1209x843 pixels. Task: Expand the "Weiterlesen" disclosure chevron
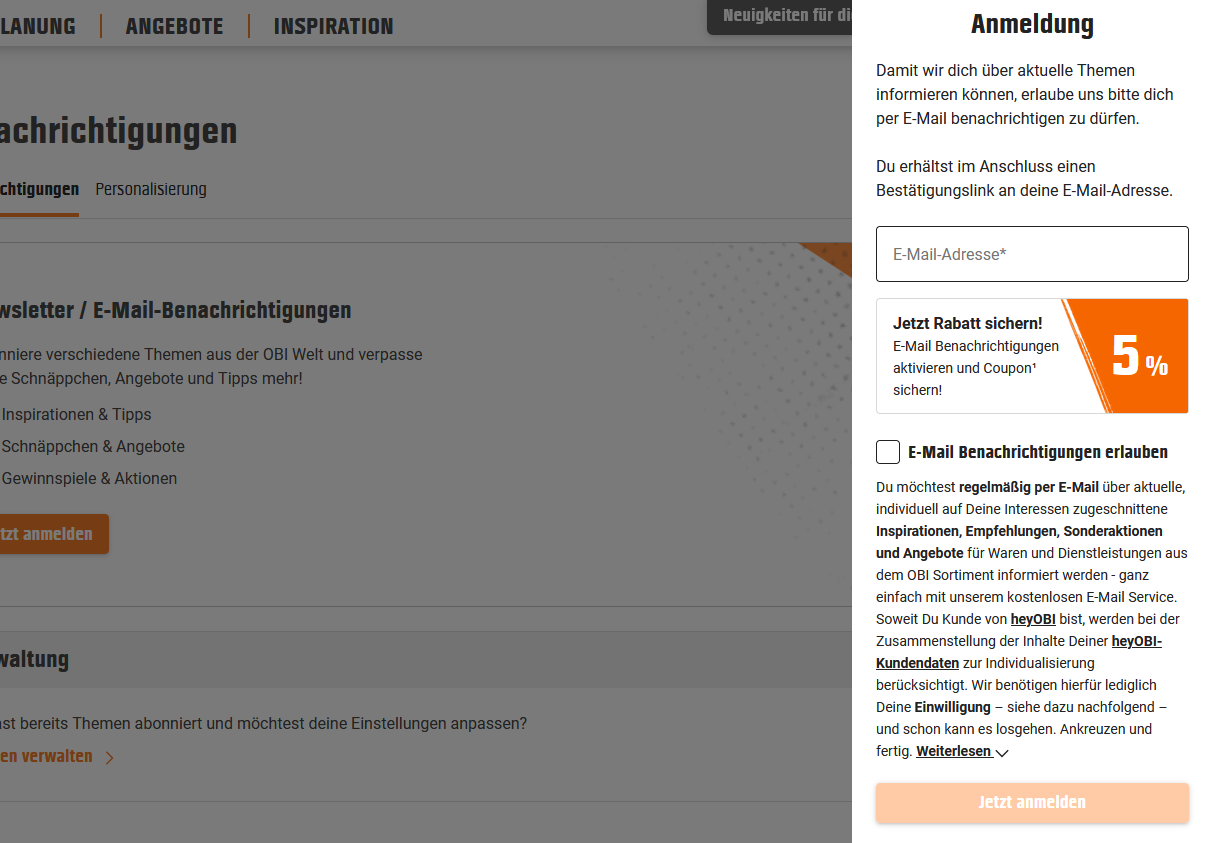coord(1001,752)
